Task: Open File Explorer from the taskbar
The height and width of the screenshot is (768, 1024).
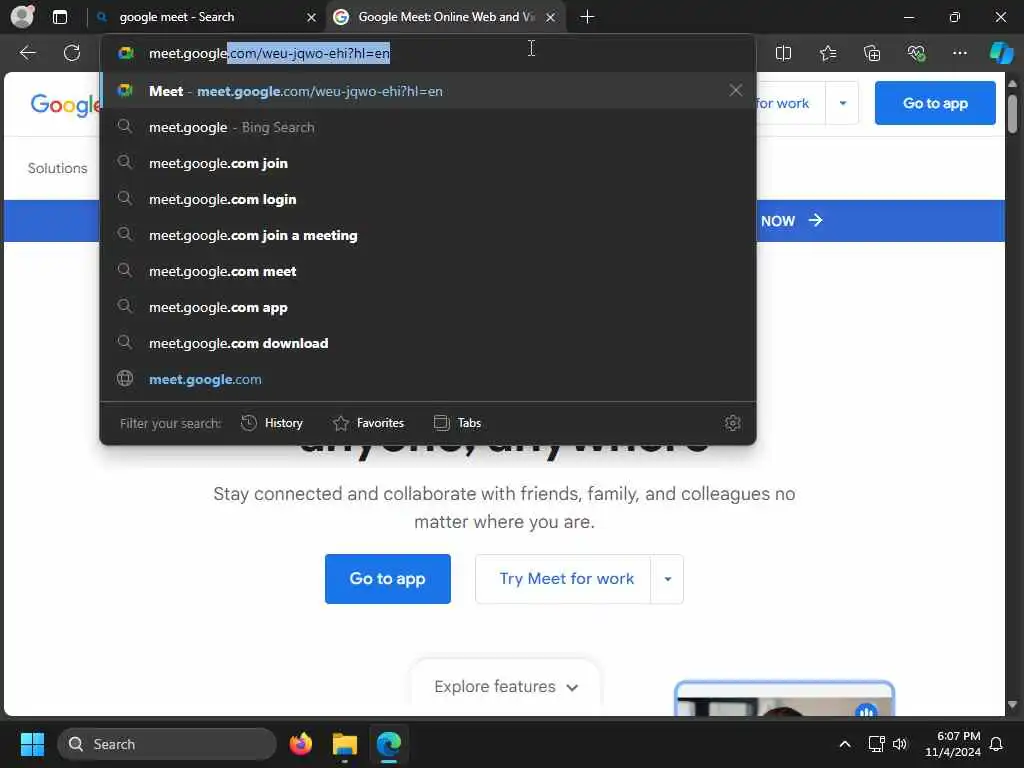Action: (345, 744)
